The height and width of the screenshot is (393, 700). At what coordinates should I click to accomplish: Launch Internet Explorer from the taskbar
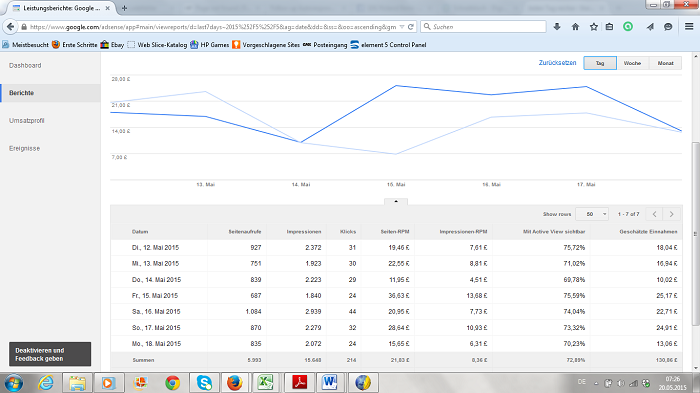(46, 383)
